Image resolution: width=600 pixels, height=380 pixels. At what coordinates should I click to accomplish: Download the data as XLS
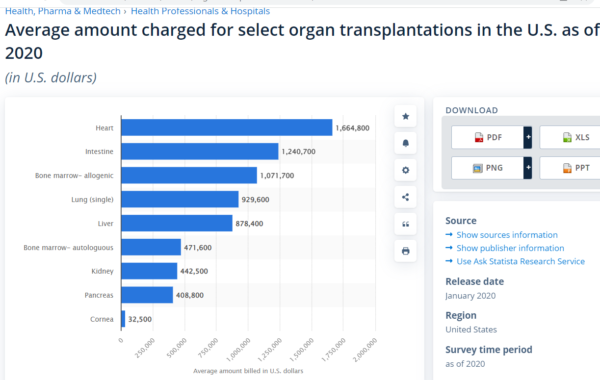pyautogui.click(x=570, y=137)
